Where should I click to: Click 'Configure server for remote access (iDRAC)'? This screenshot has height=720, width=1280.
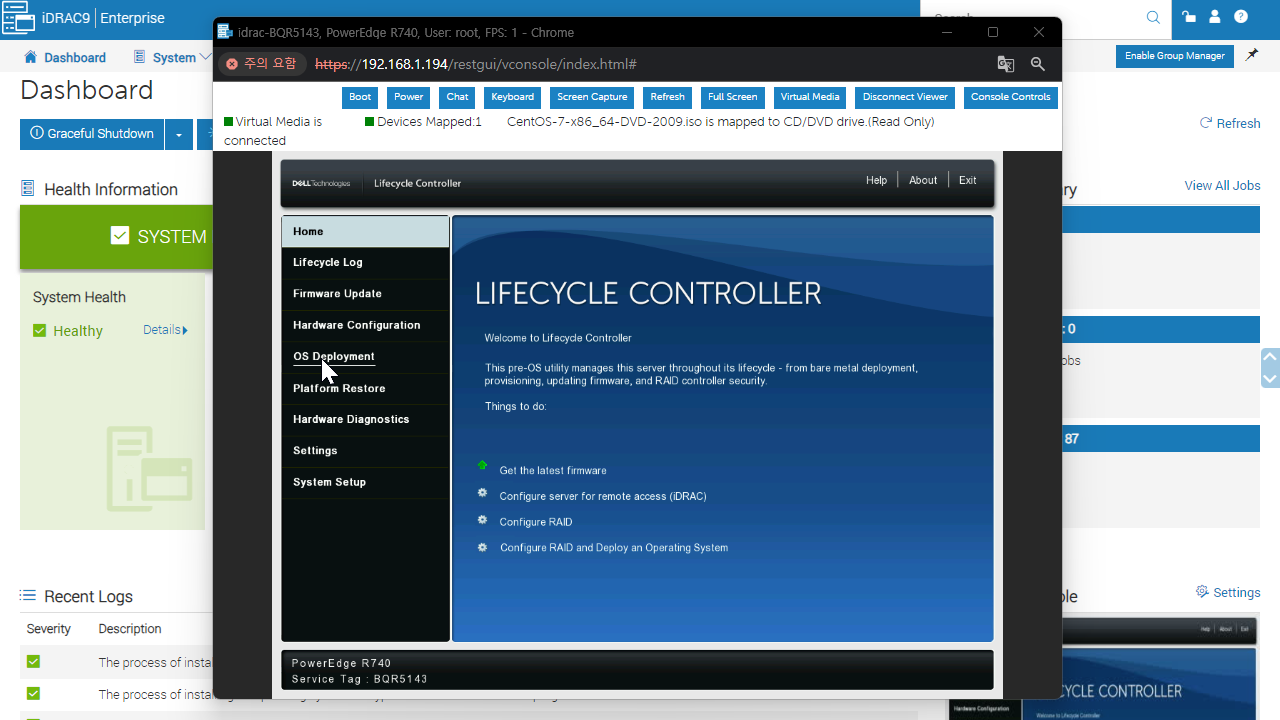tap(603, 496)
